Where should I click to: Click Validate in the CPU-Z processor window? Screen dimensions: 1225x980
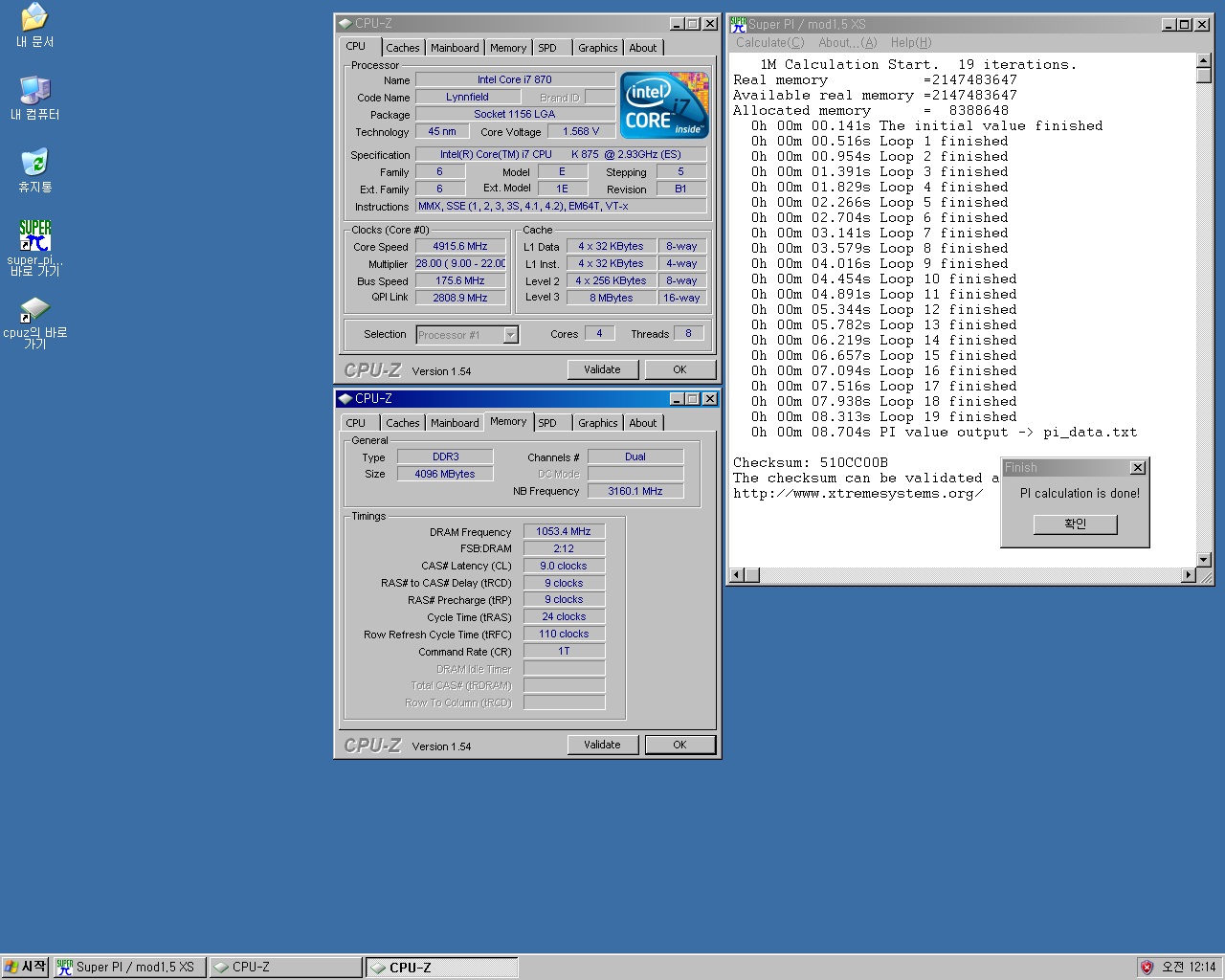(602, 369)
